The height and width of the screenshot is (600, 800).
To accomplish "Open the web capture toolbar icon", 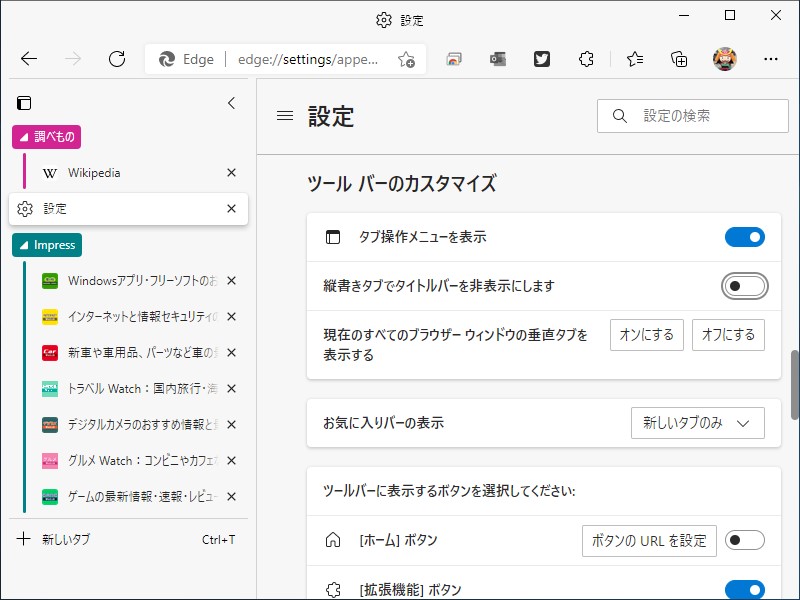I will point(453,59).
